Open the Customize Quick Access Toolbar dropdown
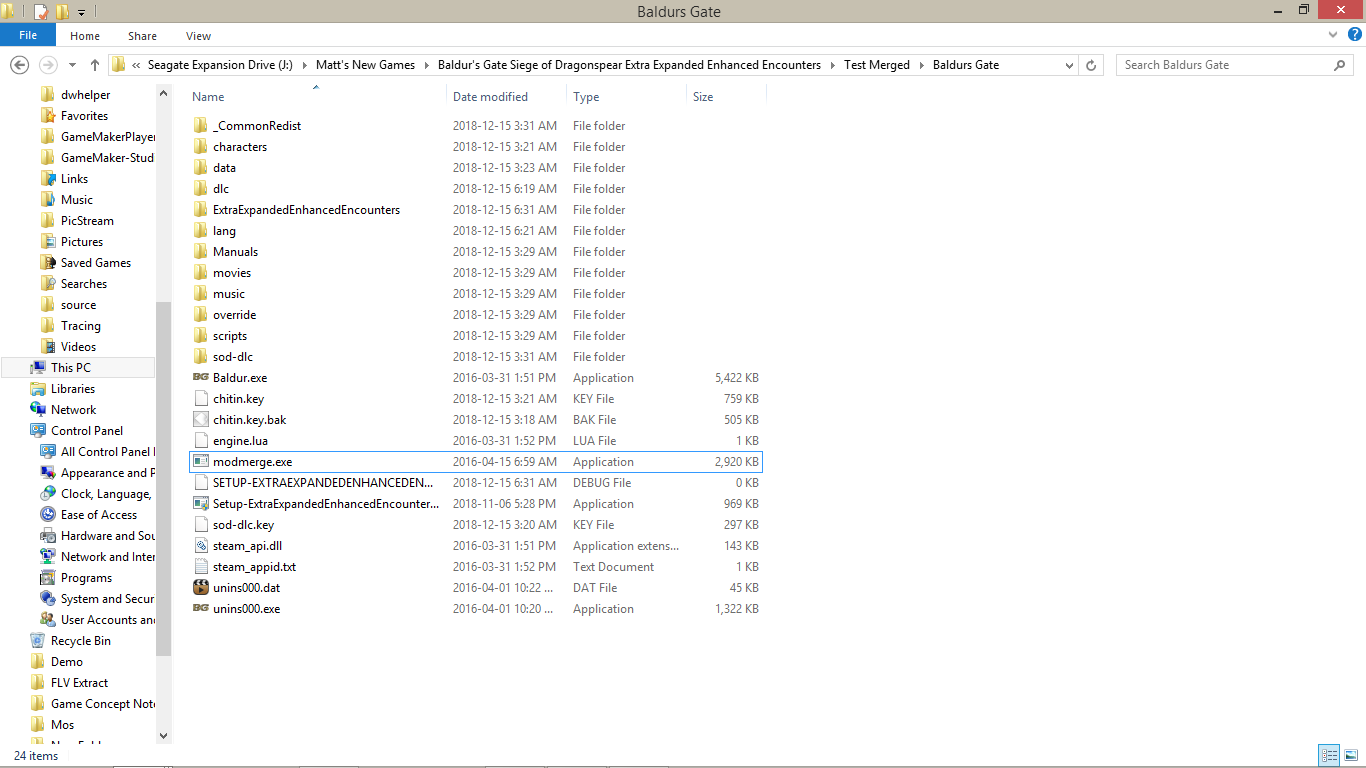The width and height of the screenshot is (1366, 768). [82, 13]
